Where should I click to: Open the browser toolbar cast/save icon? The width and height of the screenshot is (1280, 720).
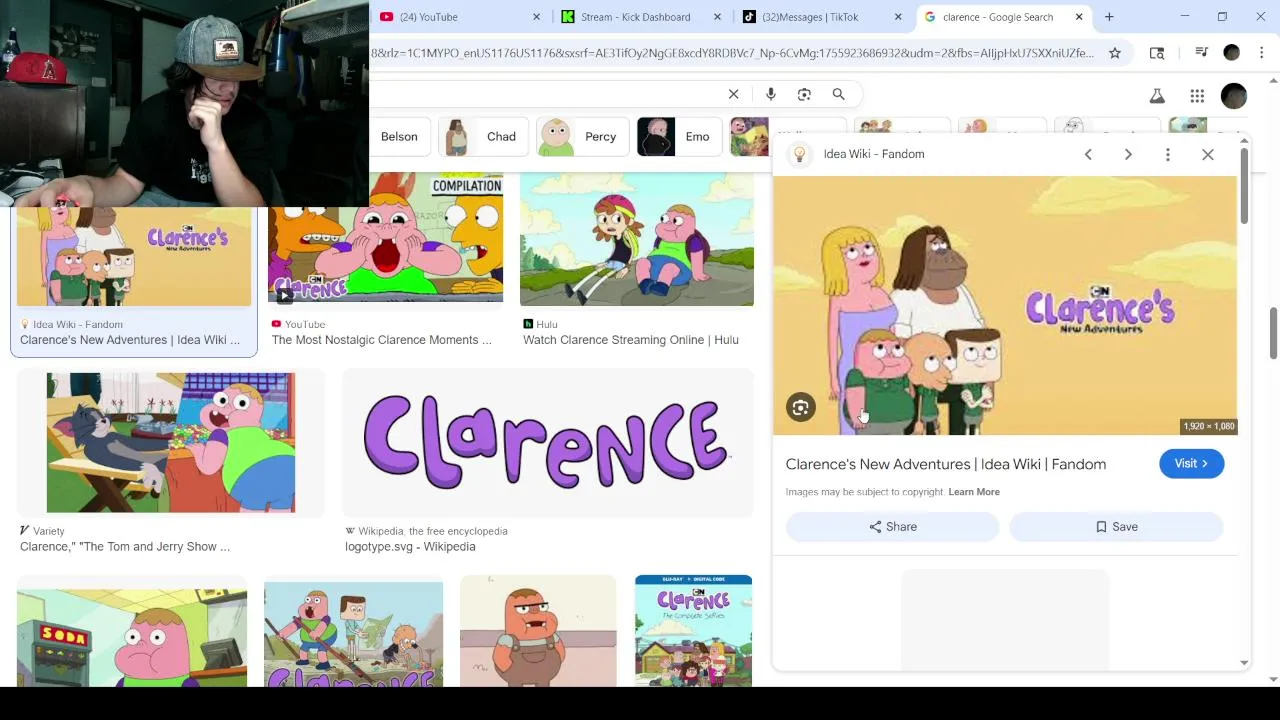click(x=1157, y=53)
